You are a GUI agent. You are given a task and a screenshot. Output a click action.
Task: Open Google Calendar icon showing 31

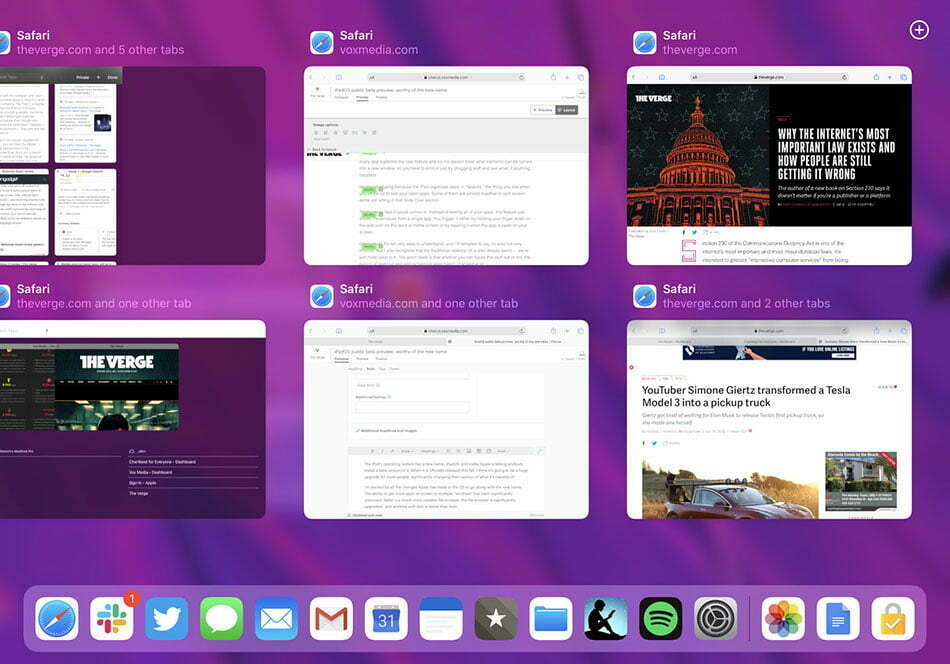[x=387, y=619]
